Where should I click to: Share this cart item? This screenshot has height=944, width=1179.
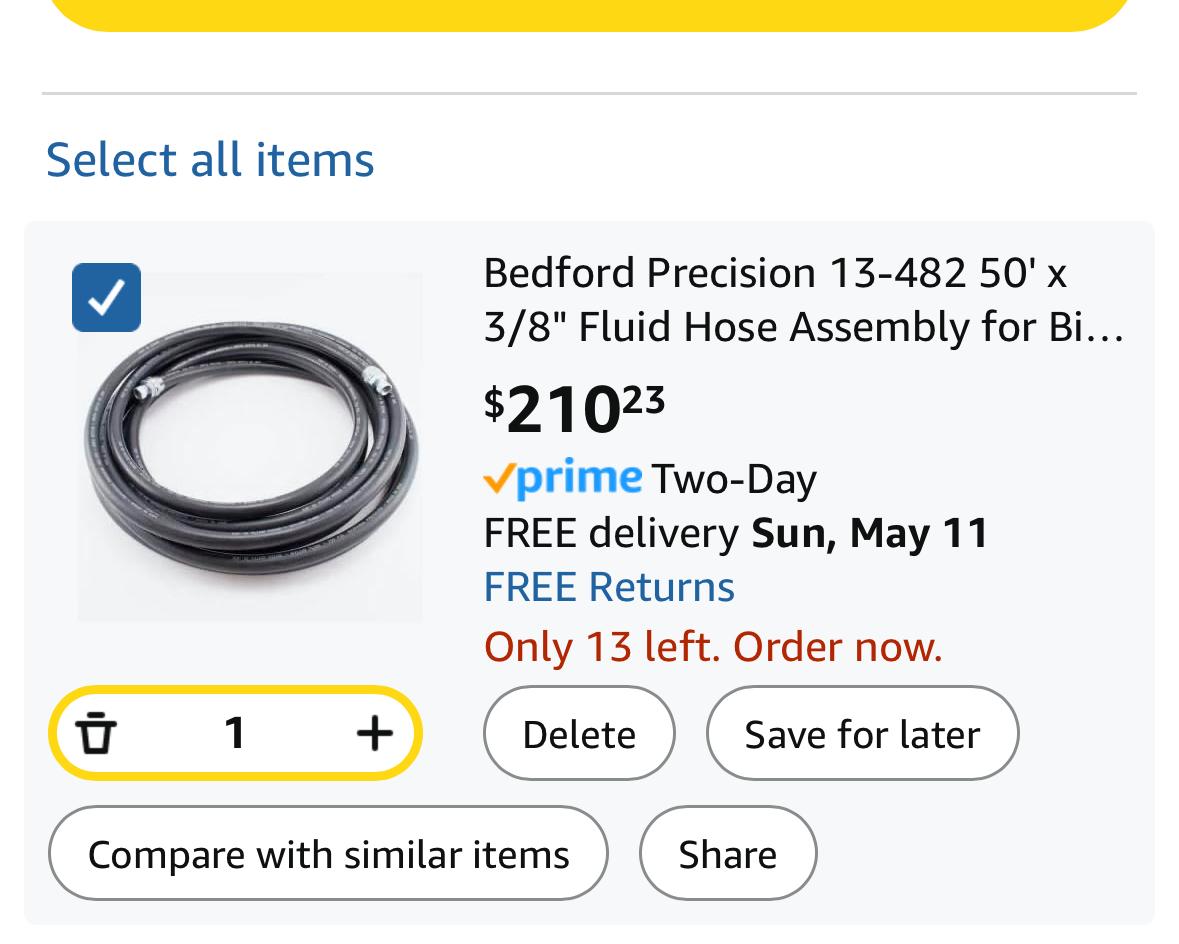click(x=727, y=854)
